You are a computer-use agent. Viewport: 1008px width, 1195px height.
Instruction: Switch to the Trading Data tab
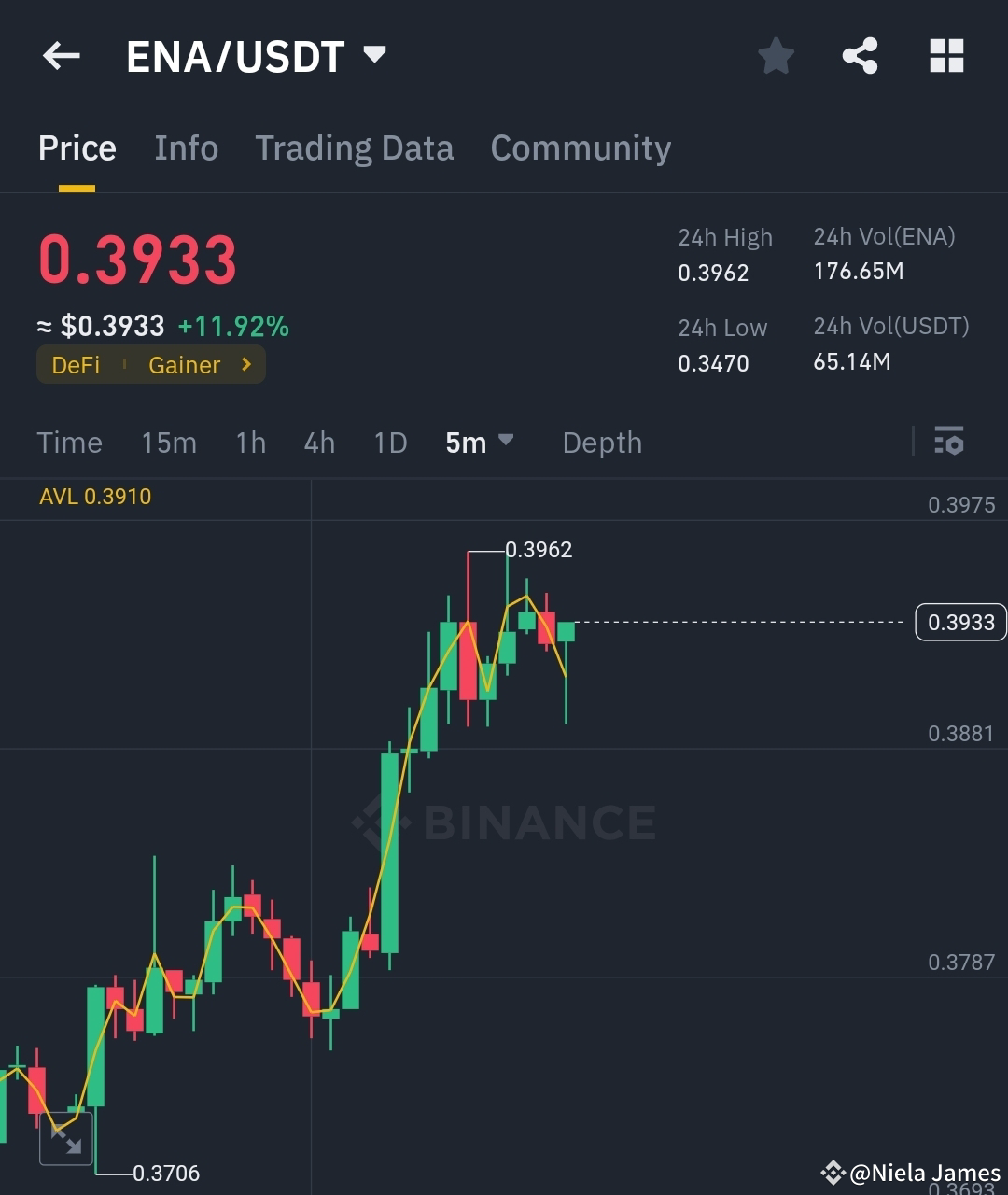(354, 148)
